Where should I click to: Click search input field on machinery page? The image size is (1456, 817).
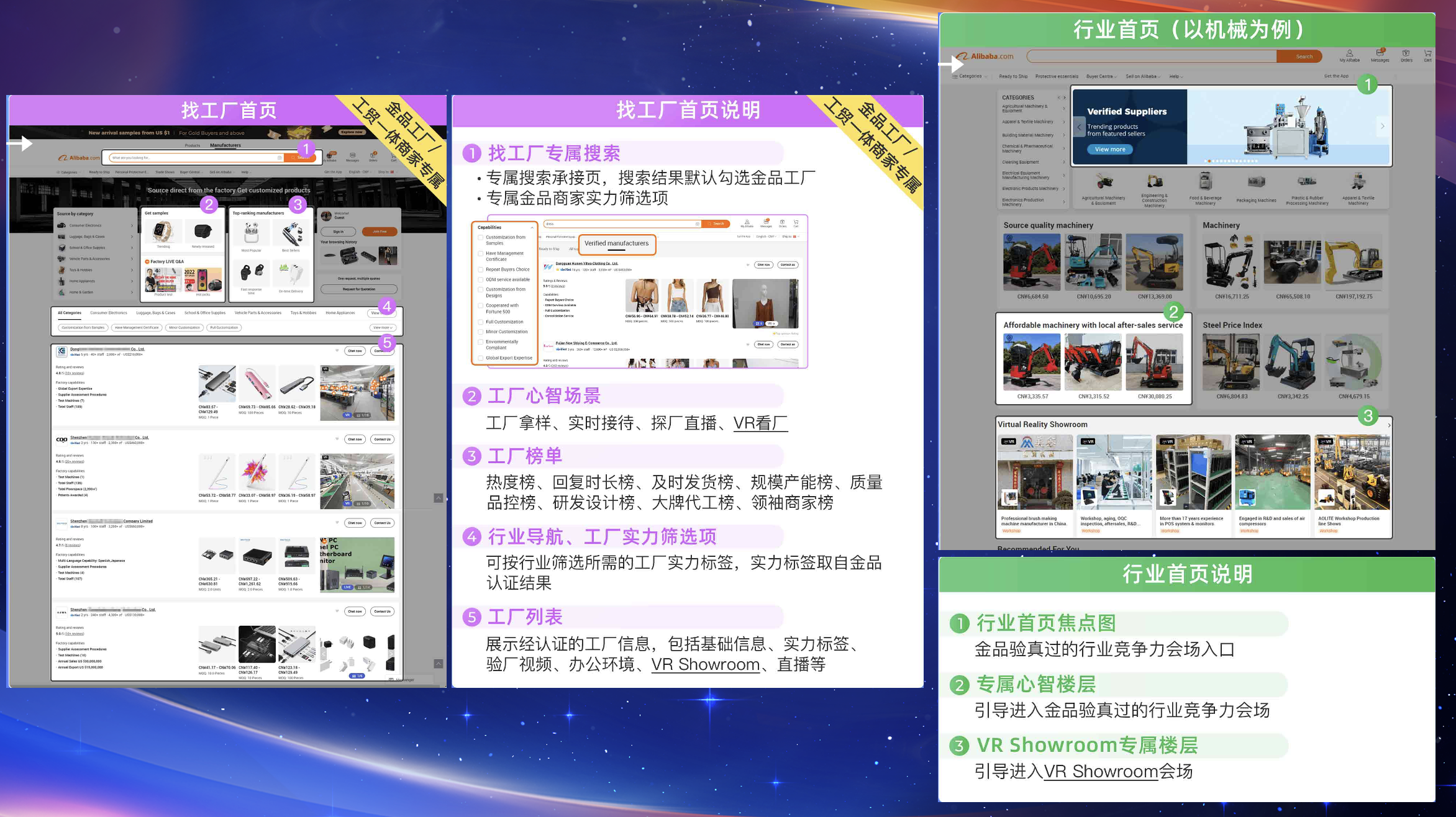[1151, 56]
